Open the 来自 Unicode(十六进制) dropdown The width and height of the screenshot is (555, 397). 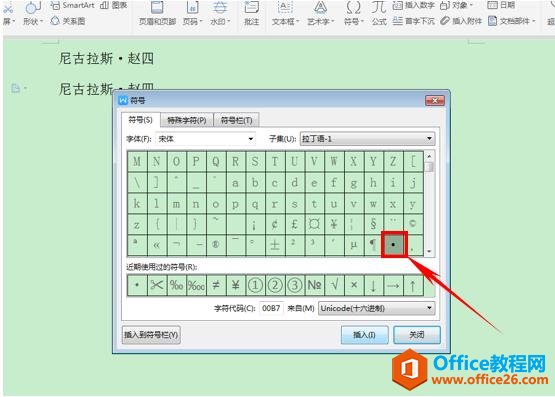(x=376, y=308)
